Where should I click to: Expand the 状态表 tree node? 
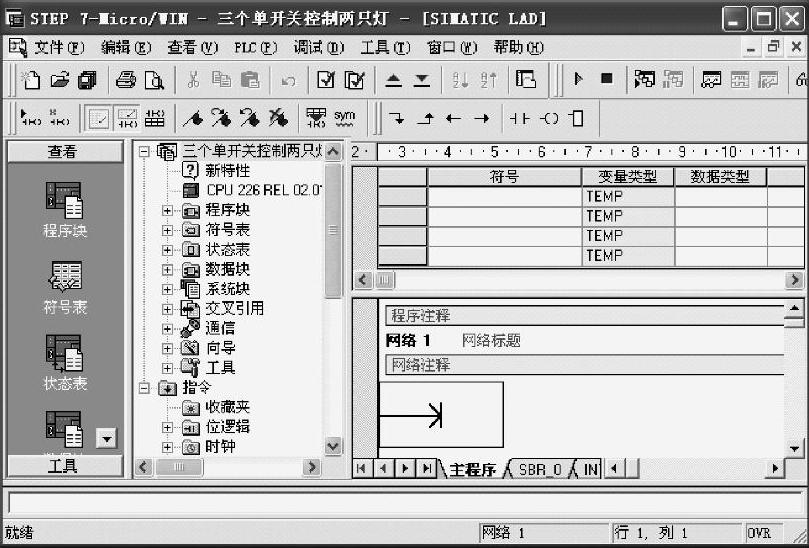pos(167,250)
